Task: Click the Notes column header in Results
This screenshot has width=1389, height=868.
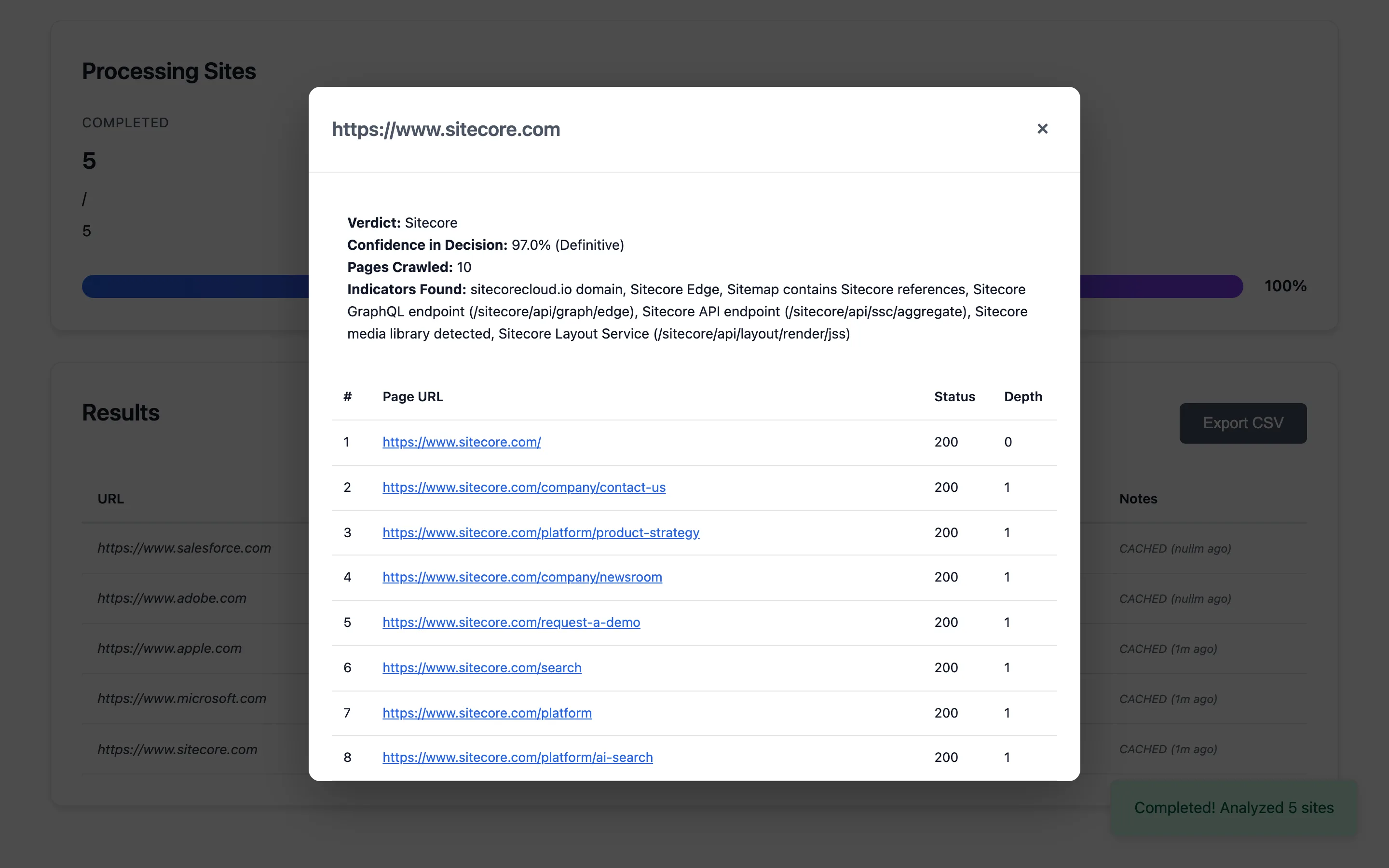Action: click(x=1138, y=499)
